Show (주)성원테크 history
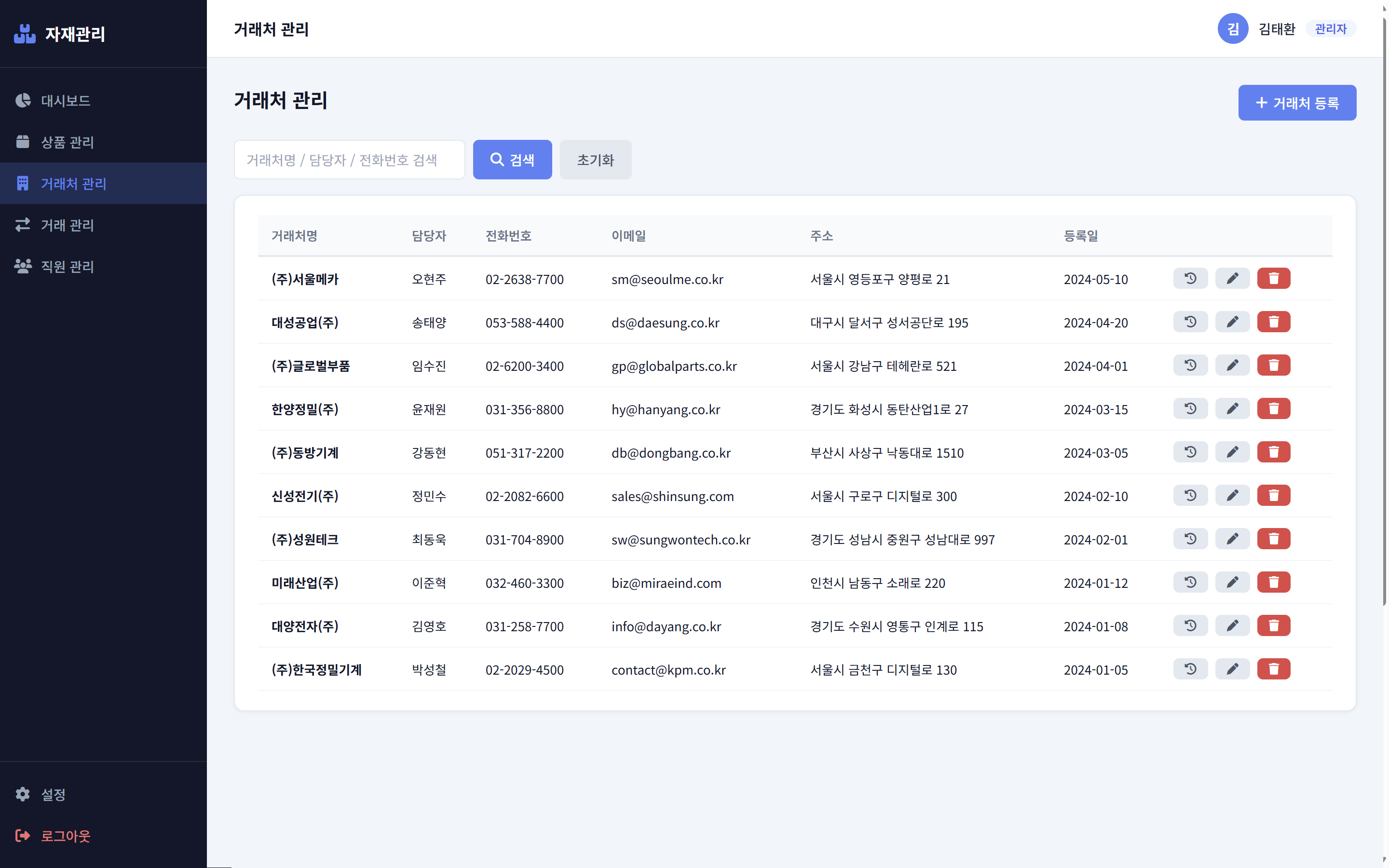Viewport: 1389px width, 868px height. 1190,539
